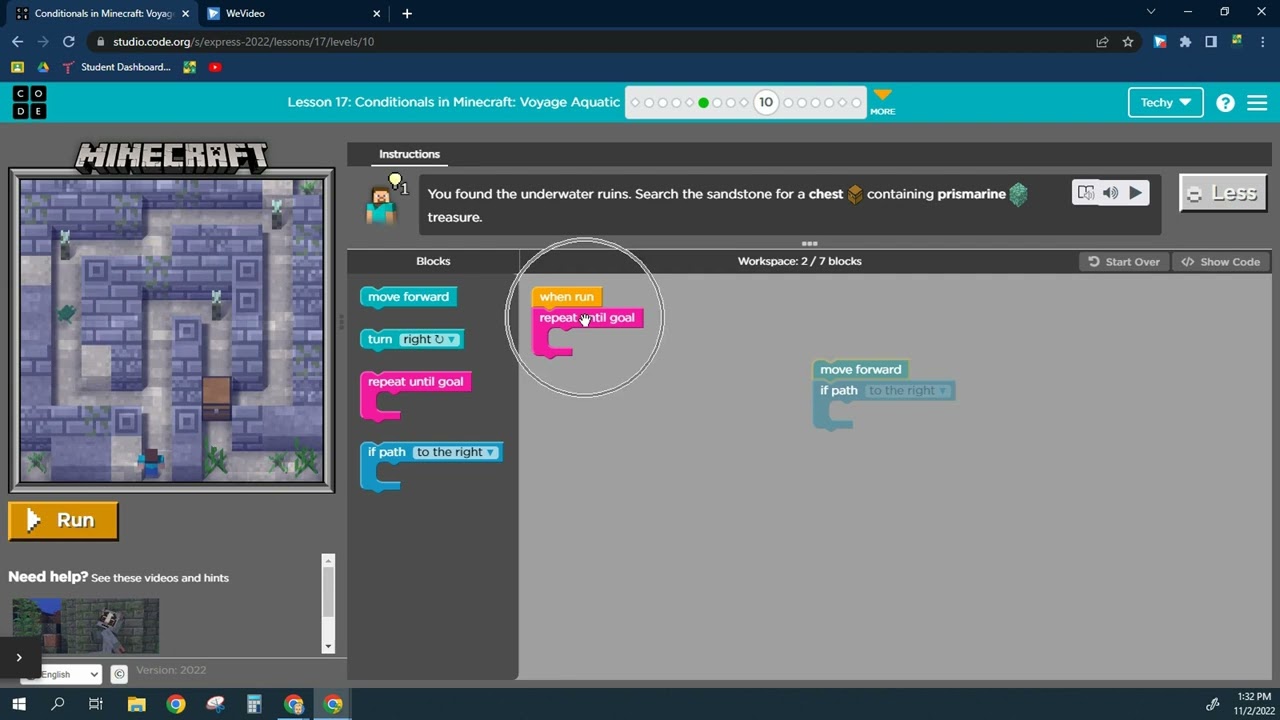This screenshot has height=720, width=1280.
Task: Reload the page
Action: (68, 42)
